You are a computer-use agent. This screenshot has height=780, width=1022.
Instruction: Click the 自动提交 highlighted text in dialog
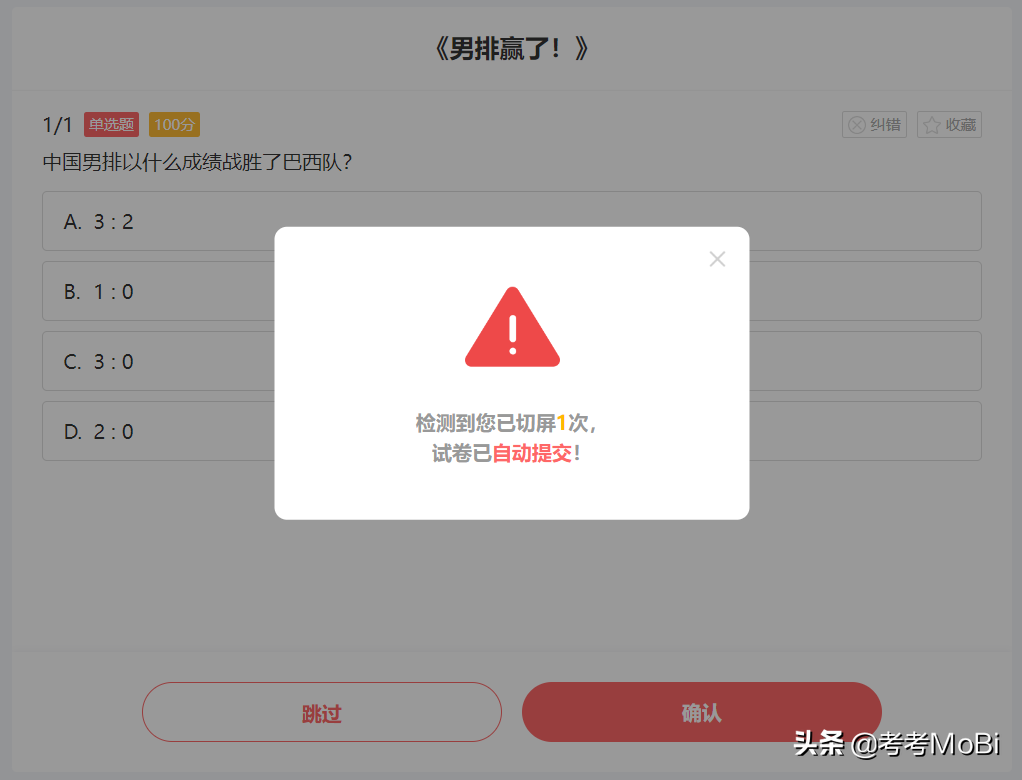coord(532,454)
